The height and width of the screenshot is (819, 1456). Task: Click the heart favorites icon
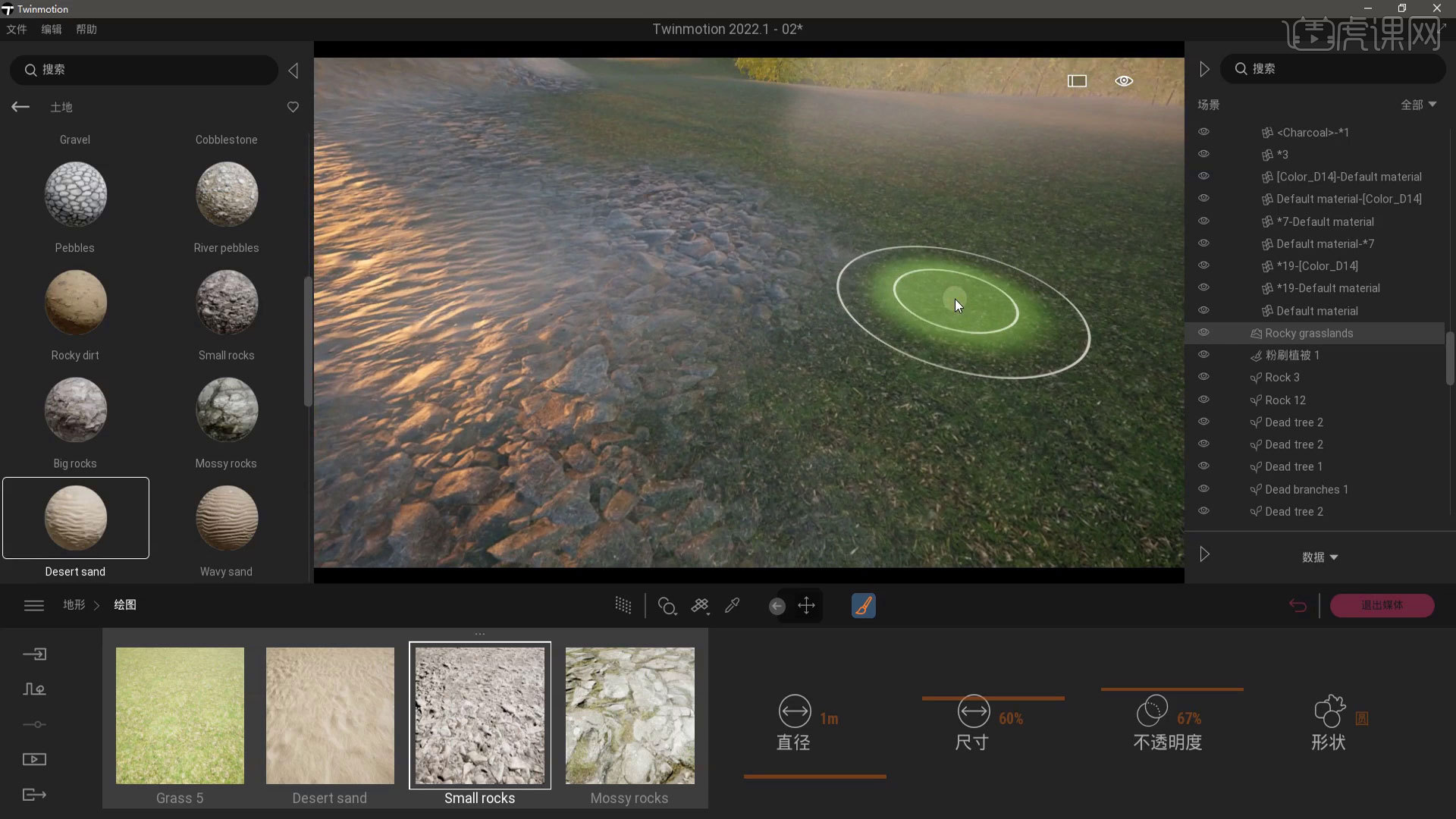coord(293,107)
